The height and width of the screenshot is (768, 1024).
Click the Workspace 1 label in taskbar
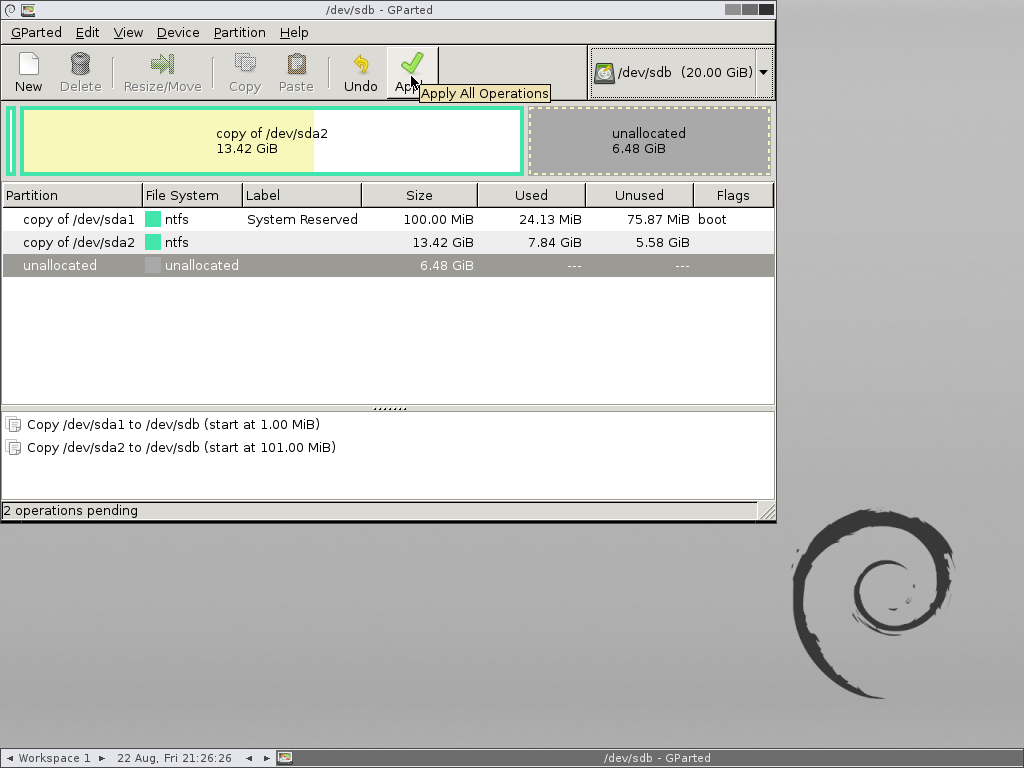[54, 758]
